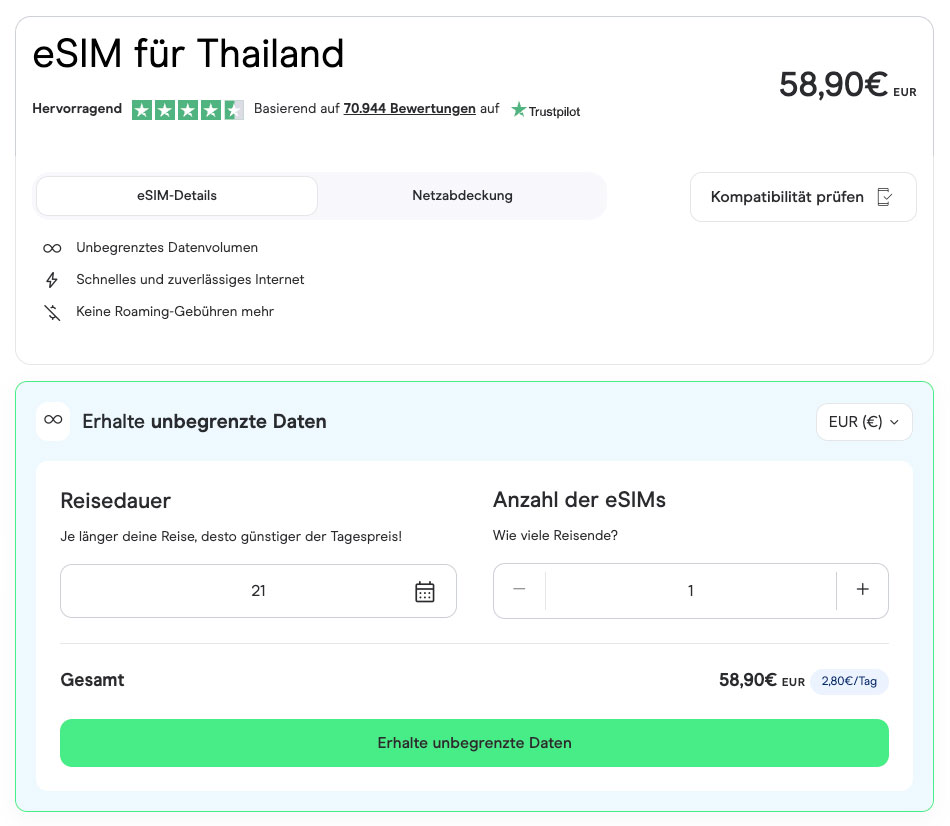Click the green Trustpilot star rating
The image size is (950, 826).
tap(187, 110)
